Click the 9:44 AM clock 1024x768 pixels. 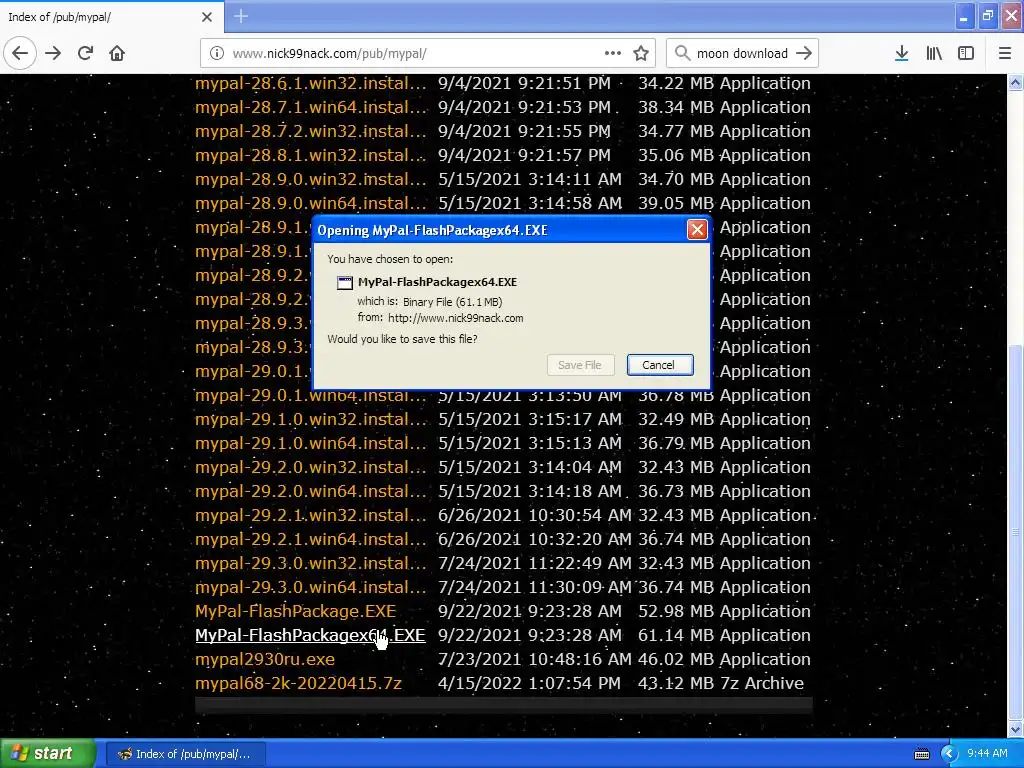coord(987,754)
